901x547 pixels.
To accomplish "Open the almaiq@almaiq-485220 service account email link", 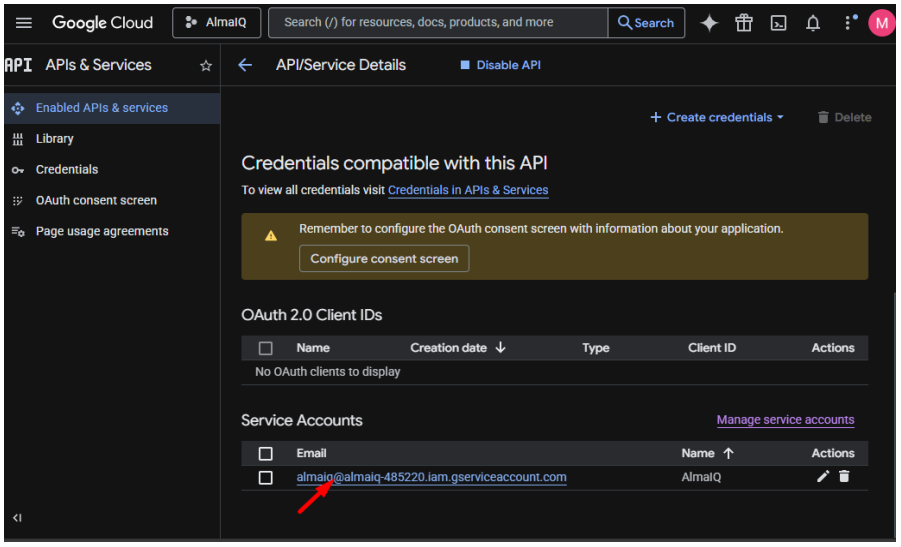I will pos(432,477).
